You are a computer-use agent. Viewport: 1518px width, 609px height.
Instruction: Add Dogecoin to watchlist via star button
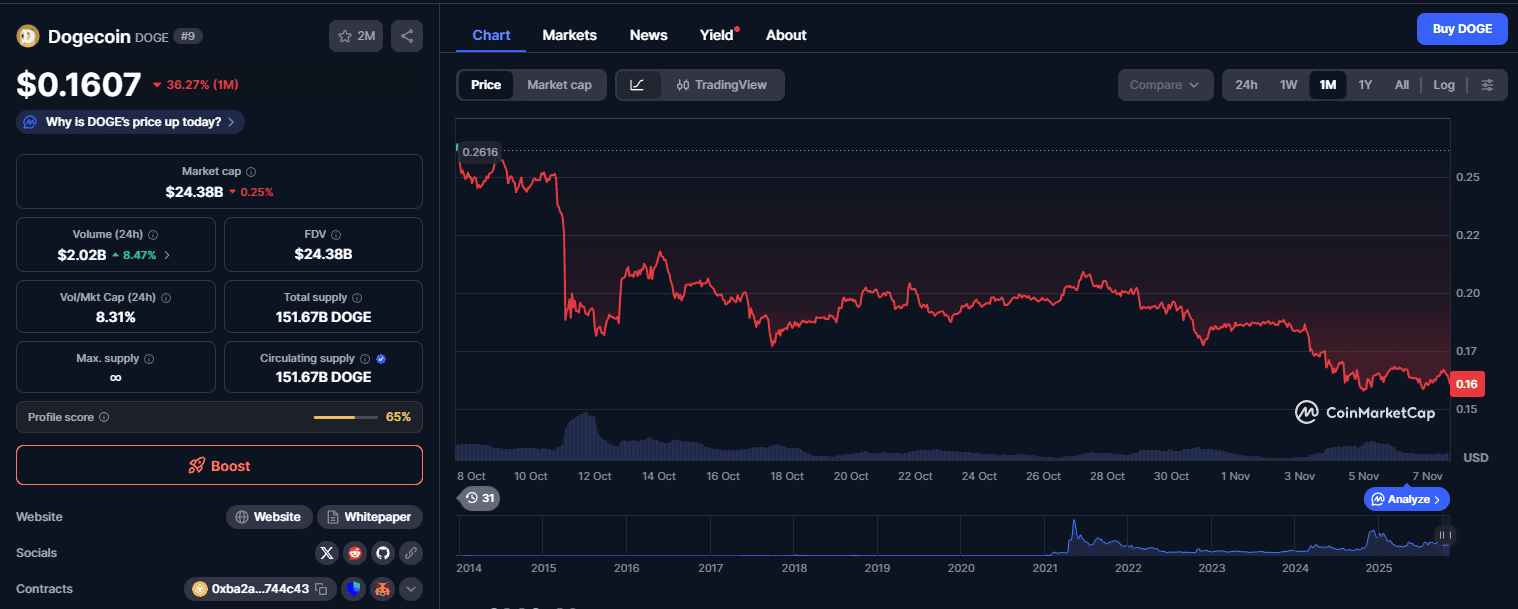click(x=356, y=36)
